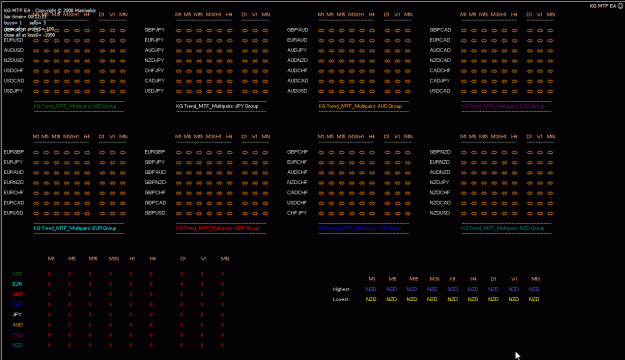
Task: Click GBPCAD pair label in GBP Group
Action: (x=155, y=203)
